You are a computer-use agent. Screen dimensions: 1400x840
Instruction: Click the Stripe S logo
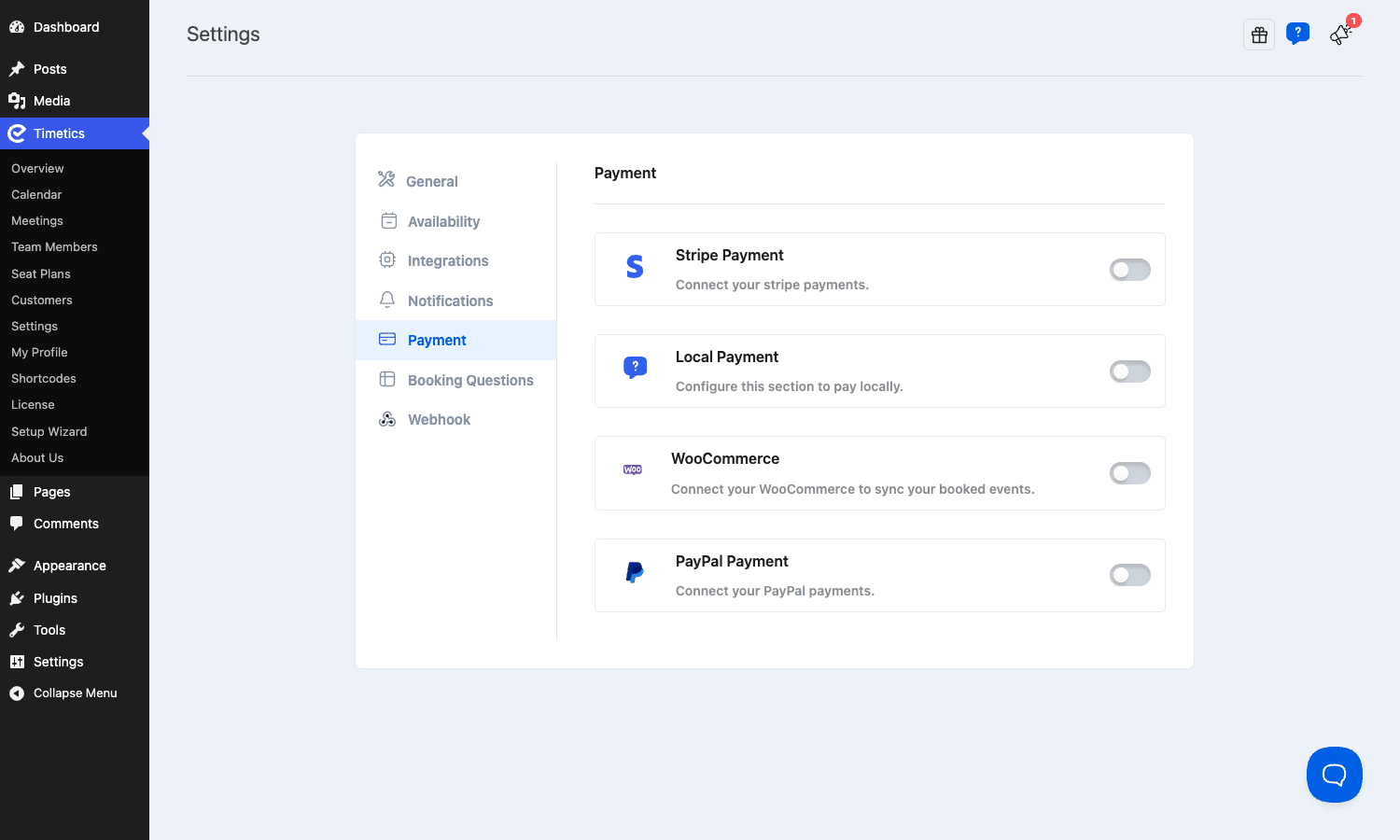tap(635, 267)
